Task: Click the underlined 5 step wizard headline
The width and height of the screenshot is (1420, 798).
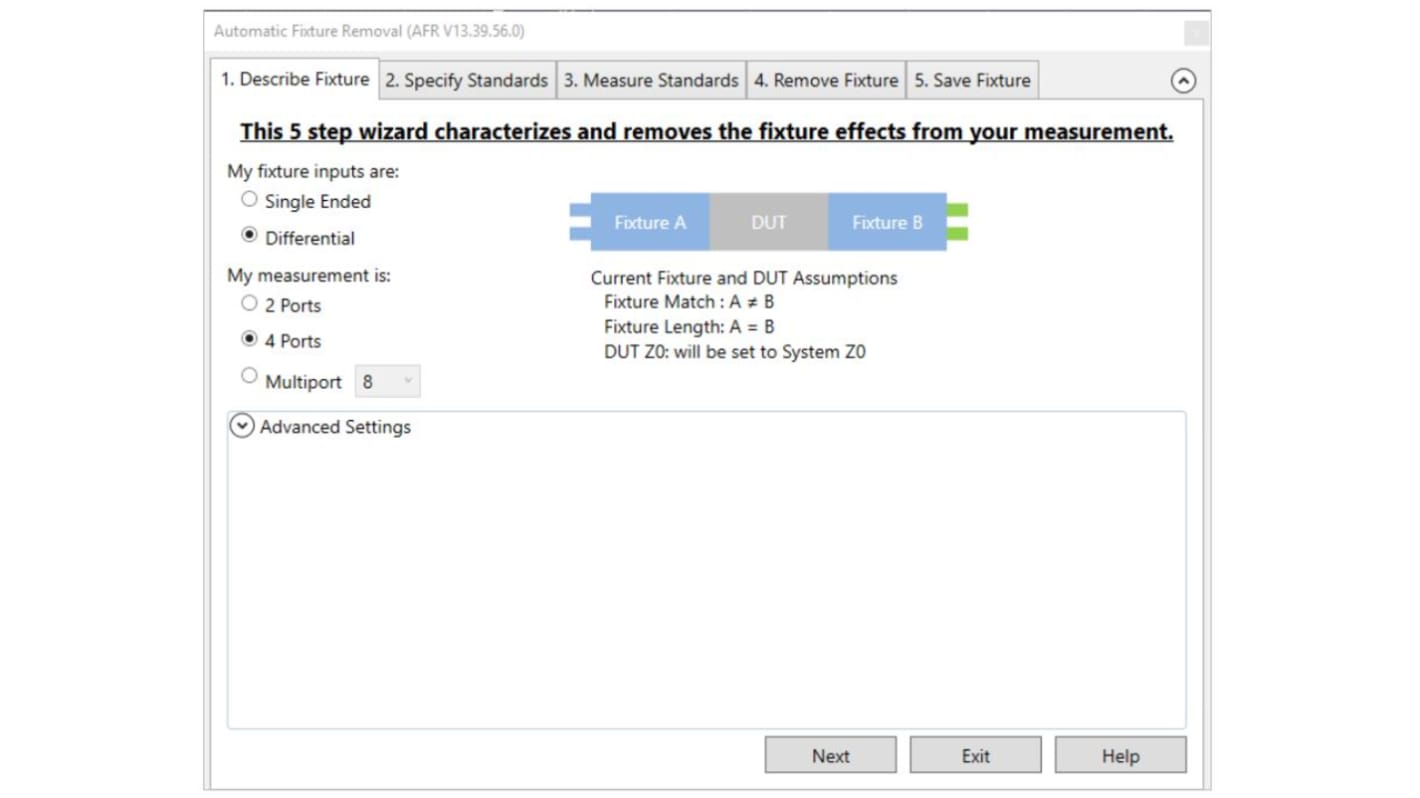Action: [x=707, y=132]
